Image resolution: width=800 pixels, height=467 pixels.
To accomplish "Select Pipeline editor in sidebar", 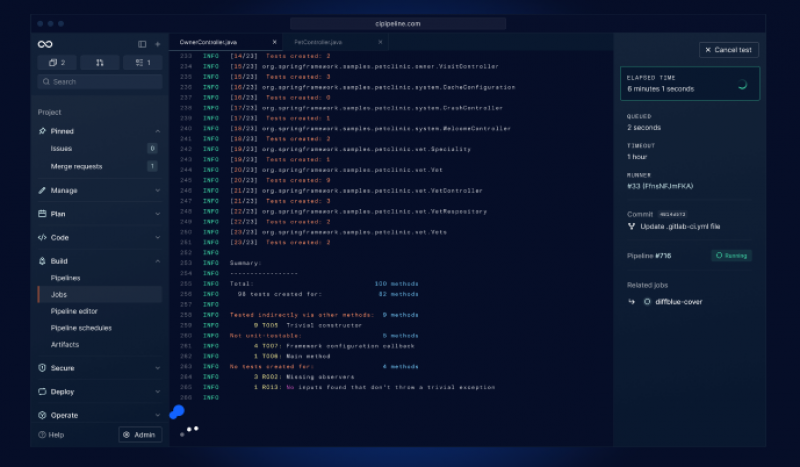I will tap(74, 311).
